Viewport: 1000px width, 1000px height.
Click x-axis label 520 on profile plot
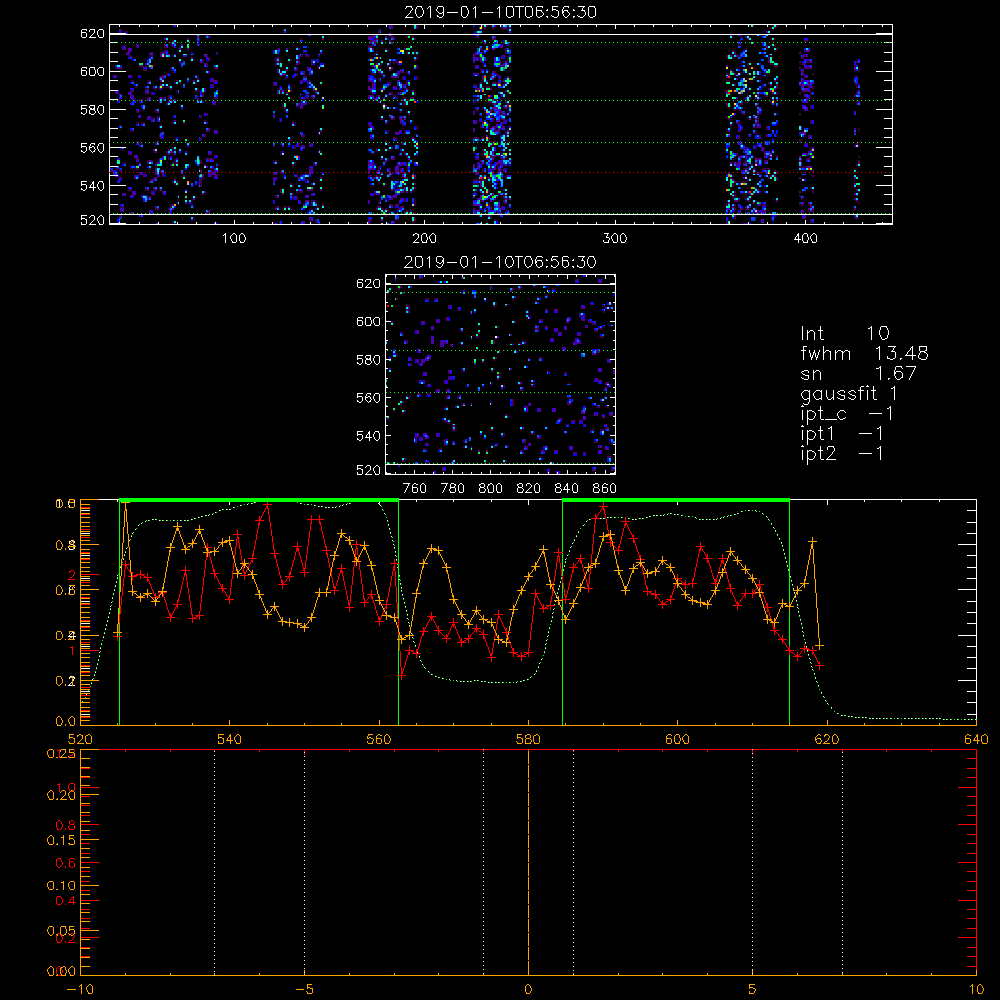tap(80, 739)
